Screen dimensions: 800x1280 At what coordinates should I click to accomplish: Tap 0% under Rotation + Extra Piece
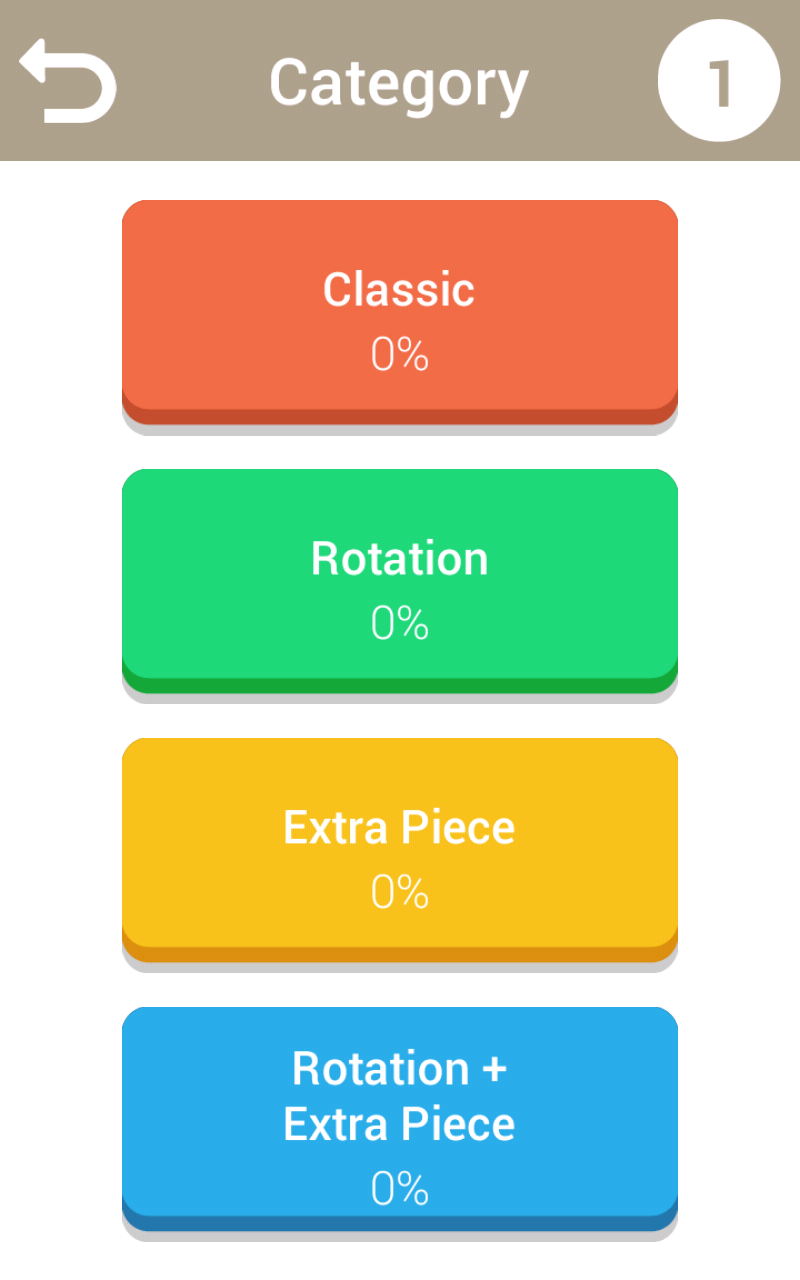400,1189
